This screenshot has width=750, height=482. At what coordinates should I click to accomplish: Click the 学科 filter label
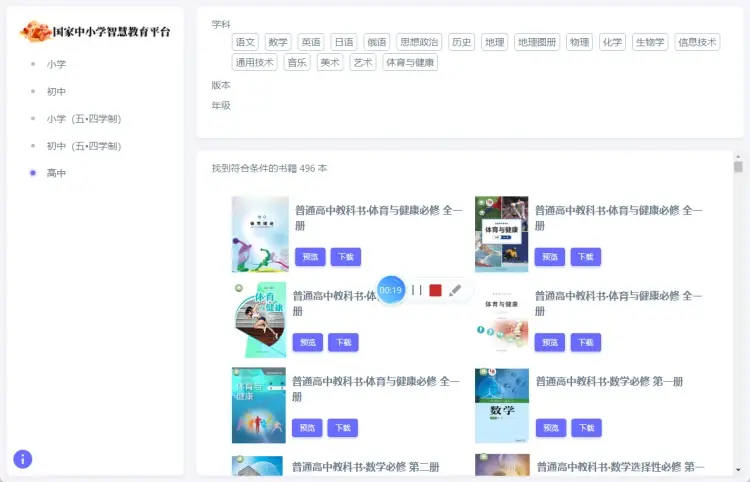221,24
